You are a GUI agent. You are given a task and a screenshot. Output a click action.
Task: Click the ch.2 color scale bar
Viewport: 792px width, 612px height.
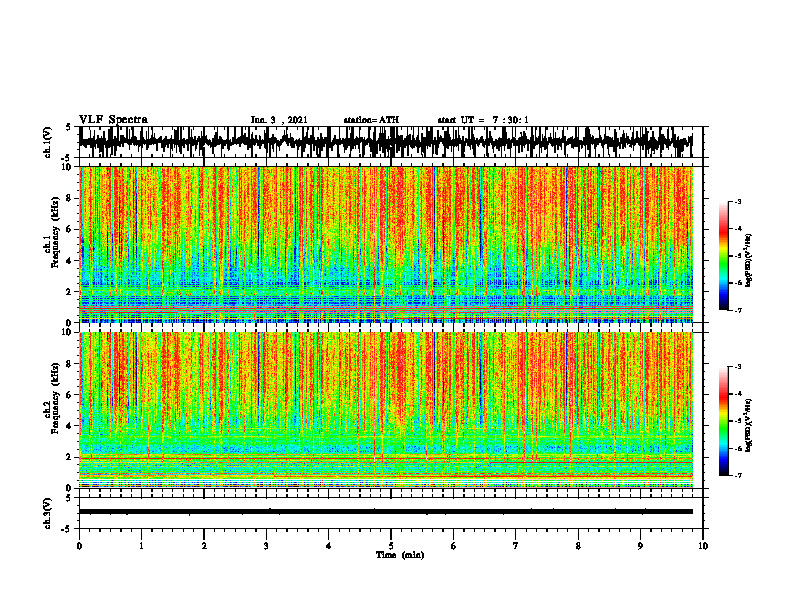723,421
